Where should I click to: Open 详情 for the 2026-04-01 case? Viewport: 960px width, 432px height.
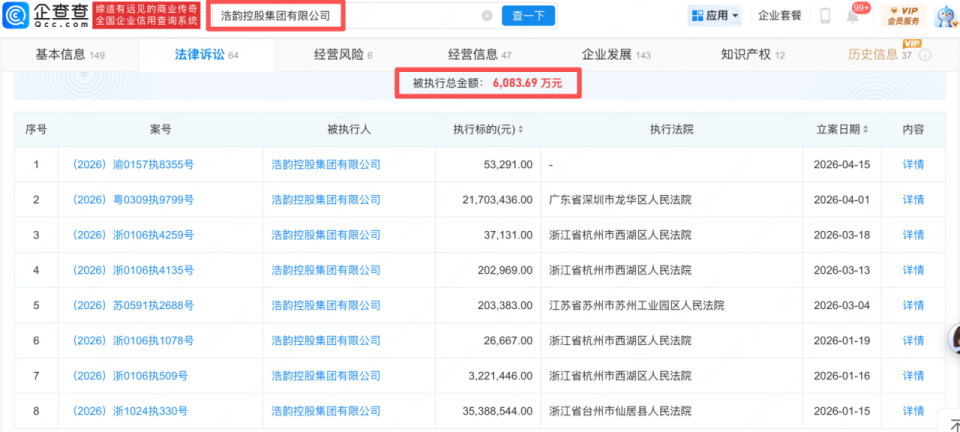(x=913, y=199)
